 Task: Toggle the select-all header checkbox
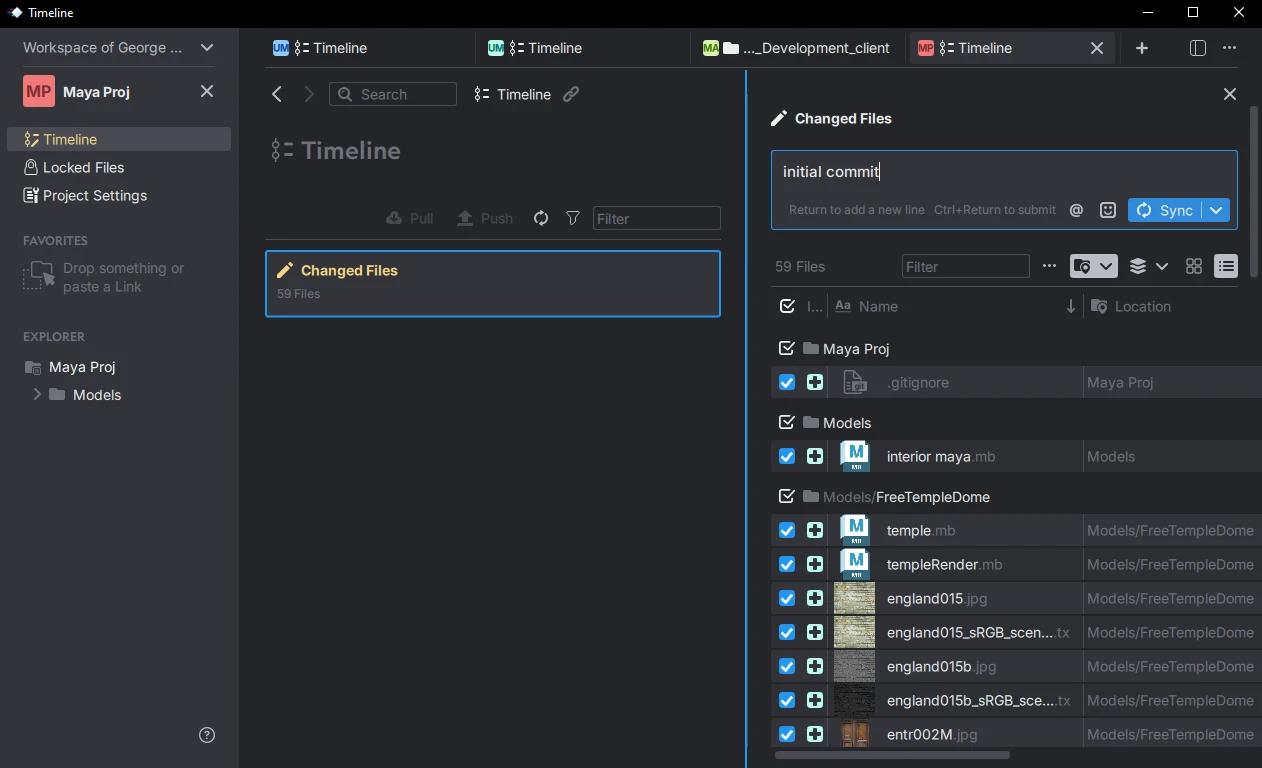point(787,306)
